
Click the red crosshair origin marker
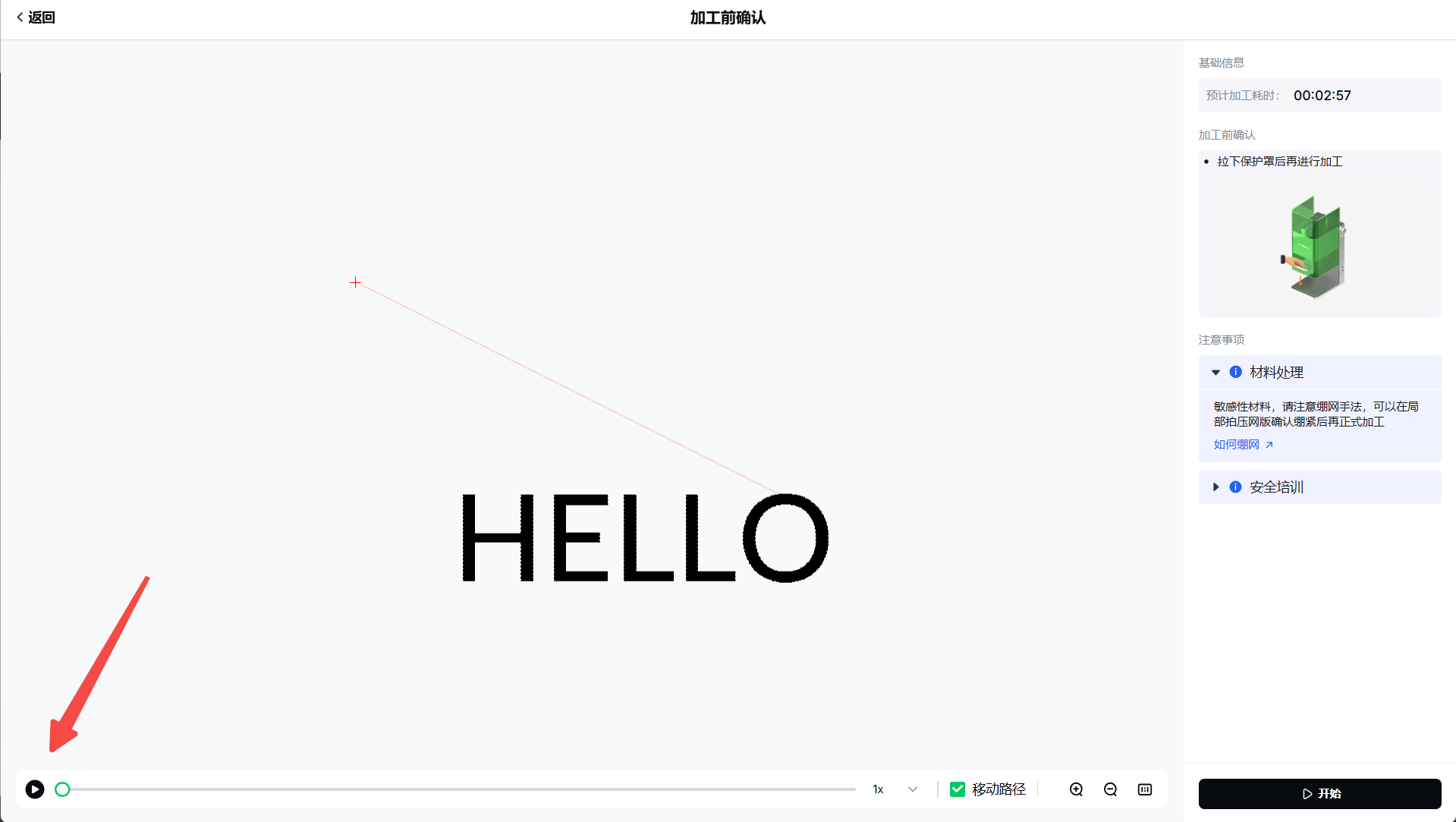tap(355, 282)
